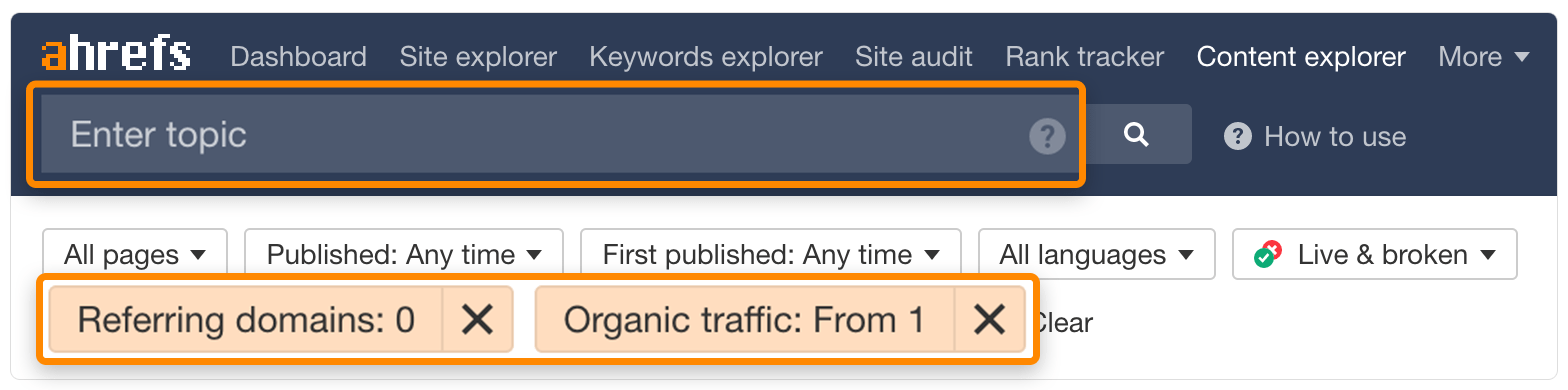Open Site explorer from navigation
Viewport: 1568px width, 390px height.
tap(478, 57)
